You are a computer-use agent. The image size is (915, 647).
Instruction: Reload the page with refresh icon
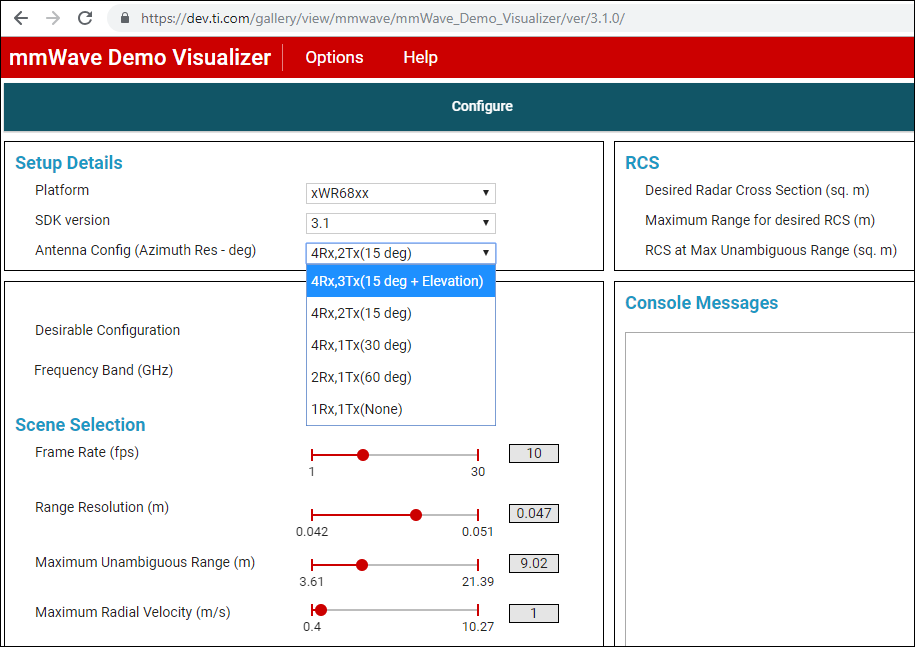click(85, 18)
